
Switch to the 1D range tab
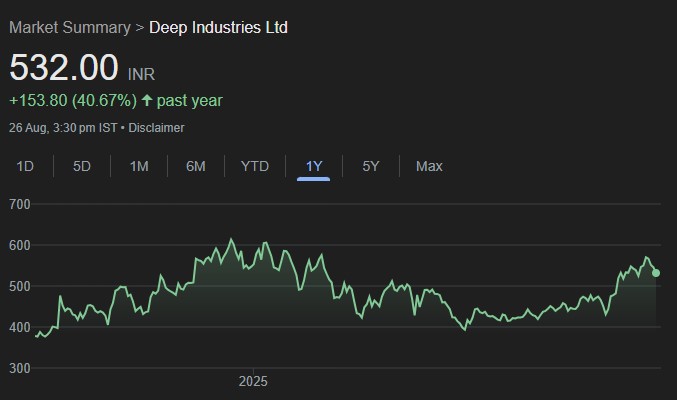(25, 166)
